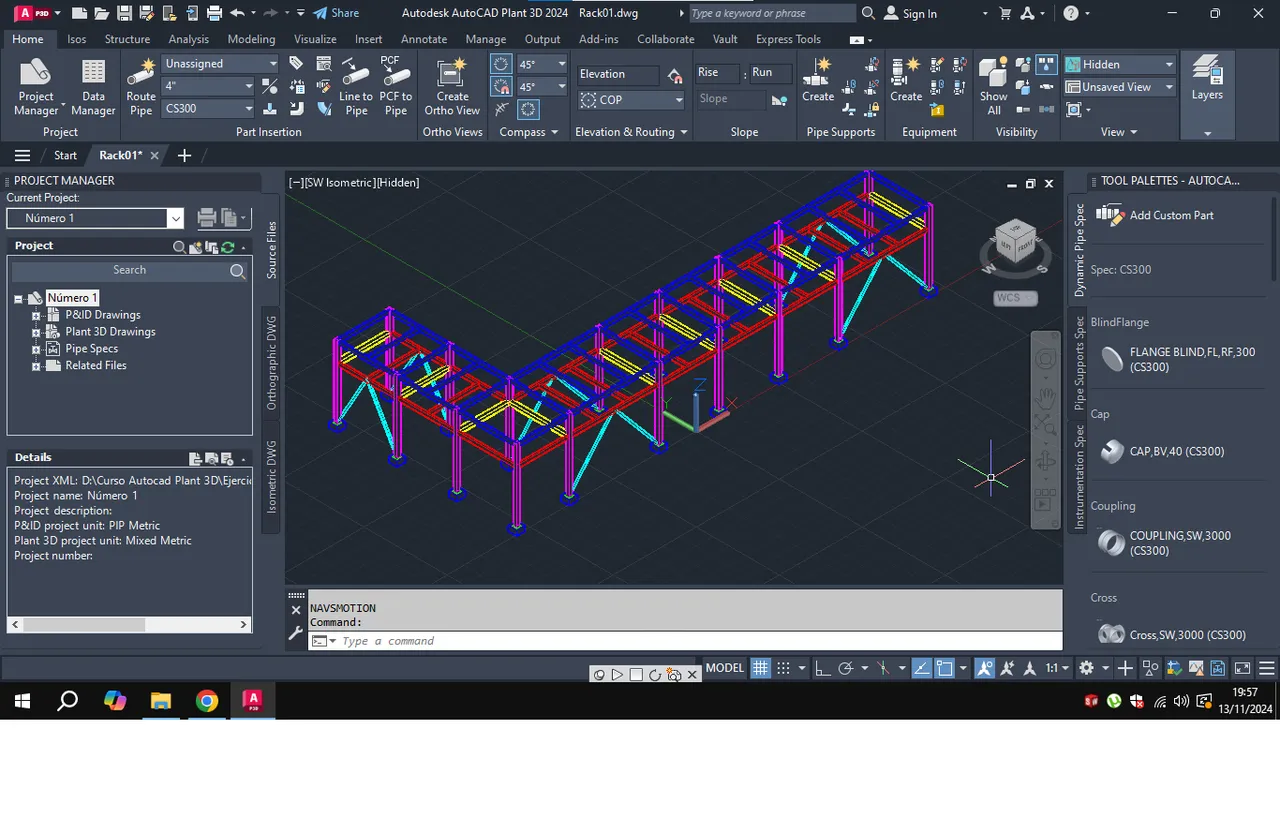
Task: Open the Hidden visual style dropdown
Action: pos(1121,64)
